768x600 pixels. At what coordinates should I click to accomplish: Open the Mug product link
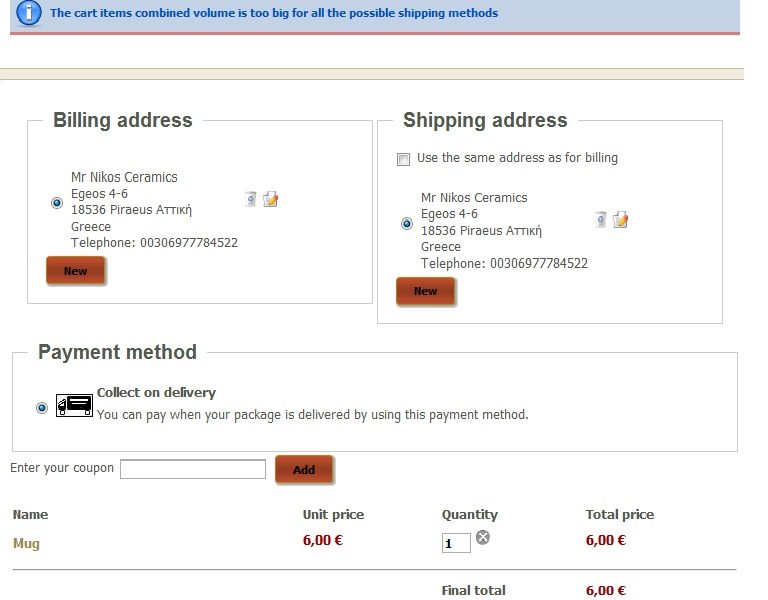(x=26, y=543)
